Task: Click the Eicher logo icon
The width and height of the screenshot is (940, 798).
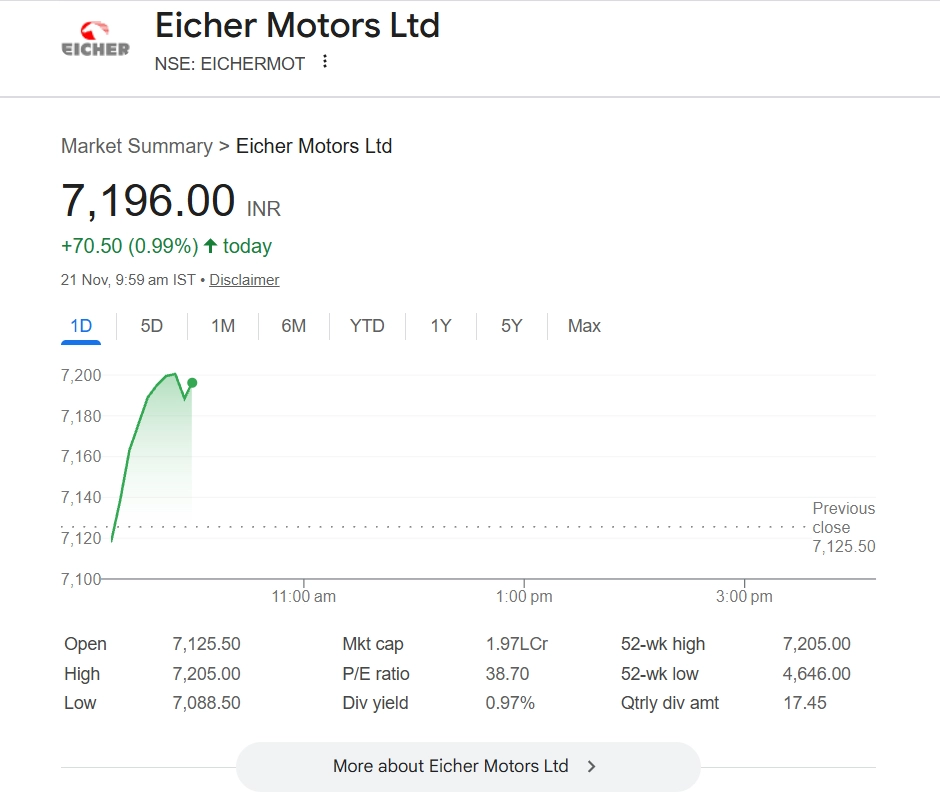Action: point(96,39)
